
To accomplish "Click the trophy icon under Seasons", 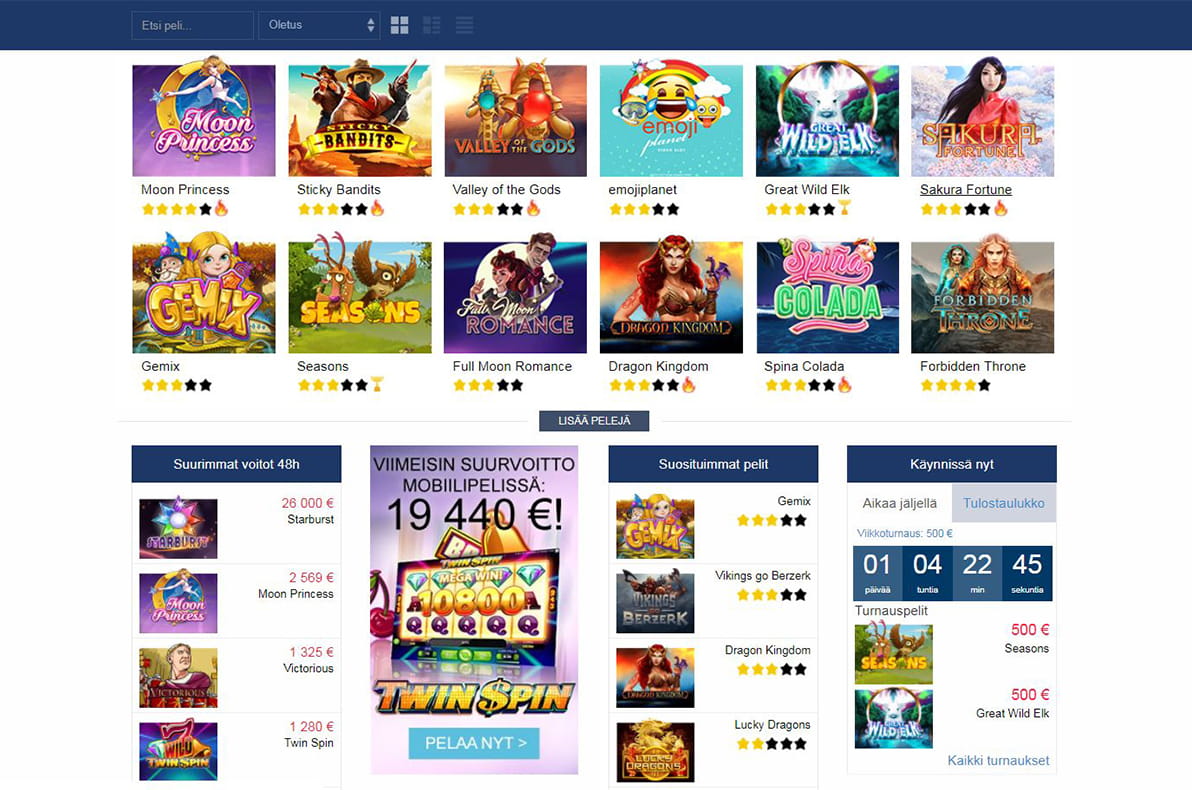I will pyautogui.click(x=377, y=384).
